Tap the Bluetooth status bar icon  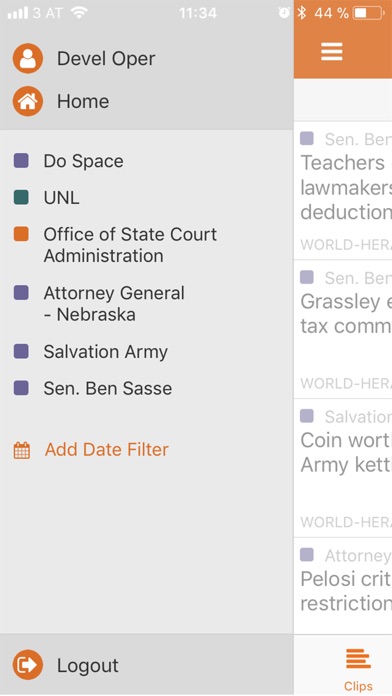[302, 13]
